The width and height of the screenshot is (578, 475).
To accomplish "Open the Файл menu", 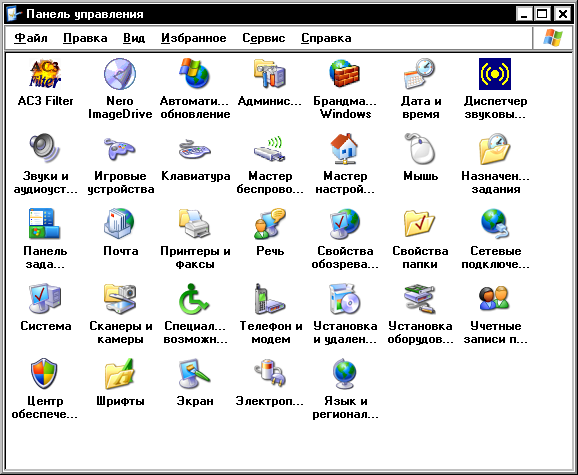I will click(x=31, y=38).
